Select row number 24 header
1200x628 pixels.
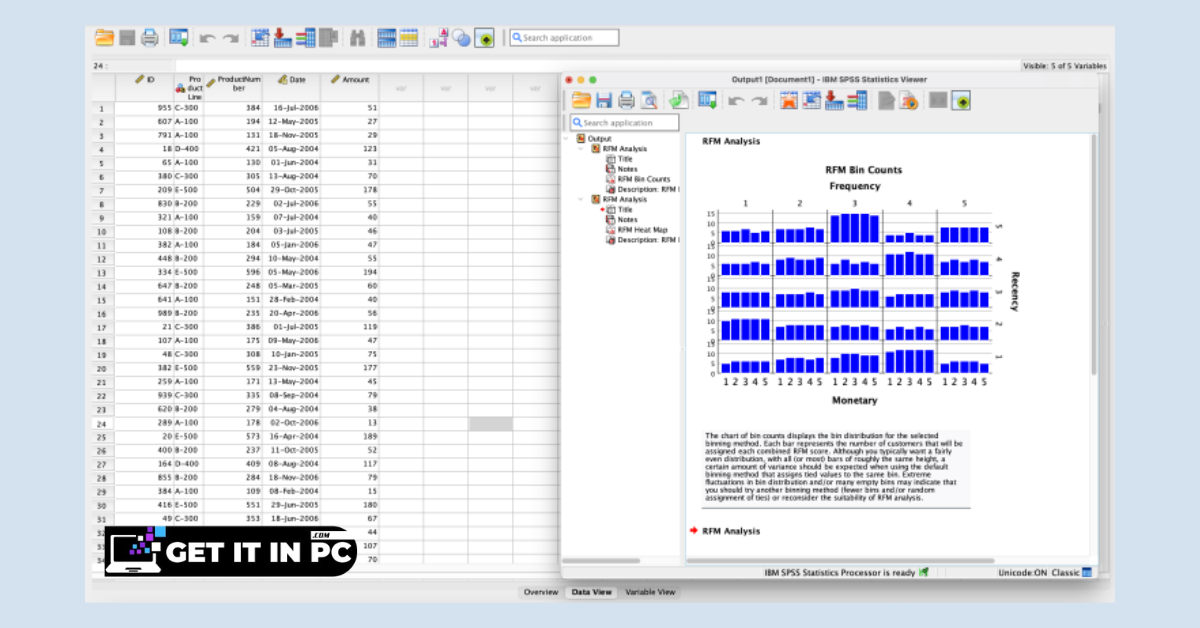pyautogui.click(x=102, y=424)
